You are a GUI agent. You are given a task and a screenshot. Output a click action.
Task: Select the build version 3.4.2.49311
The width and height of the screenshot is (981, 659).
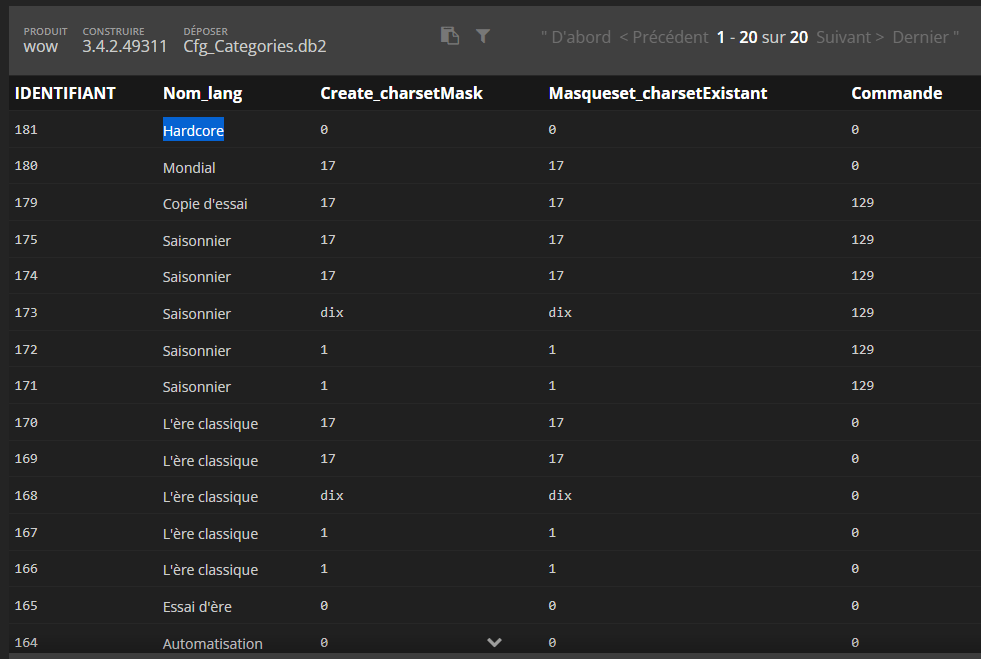(124, 46)
